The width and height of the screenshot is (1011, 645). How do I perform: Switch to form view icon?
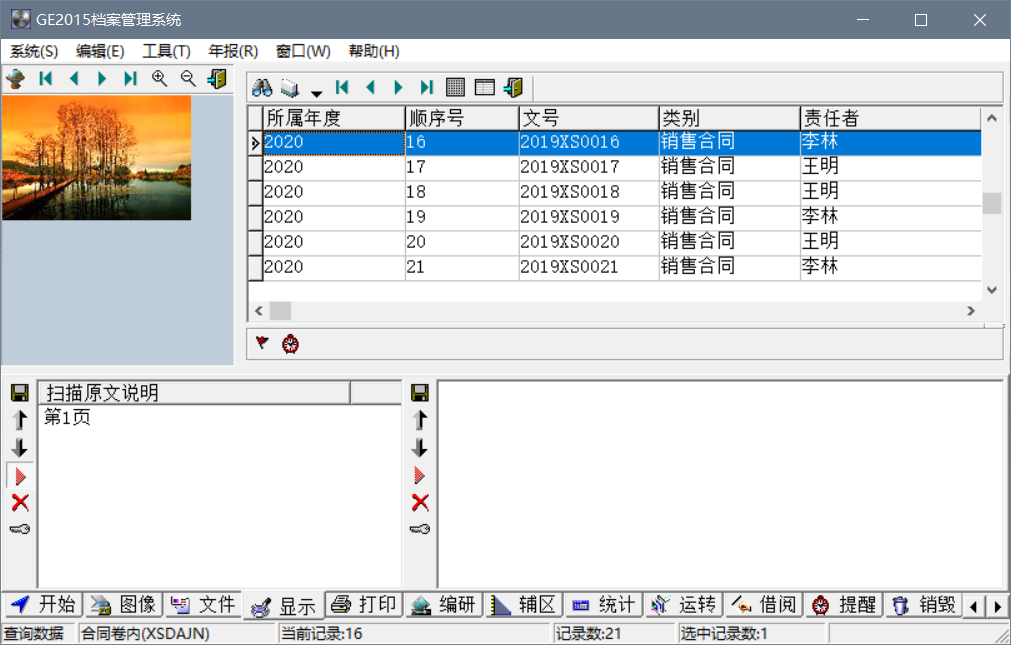point(484,87)
